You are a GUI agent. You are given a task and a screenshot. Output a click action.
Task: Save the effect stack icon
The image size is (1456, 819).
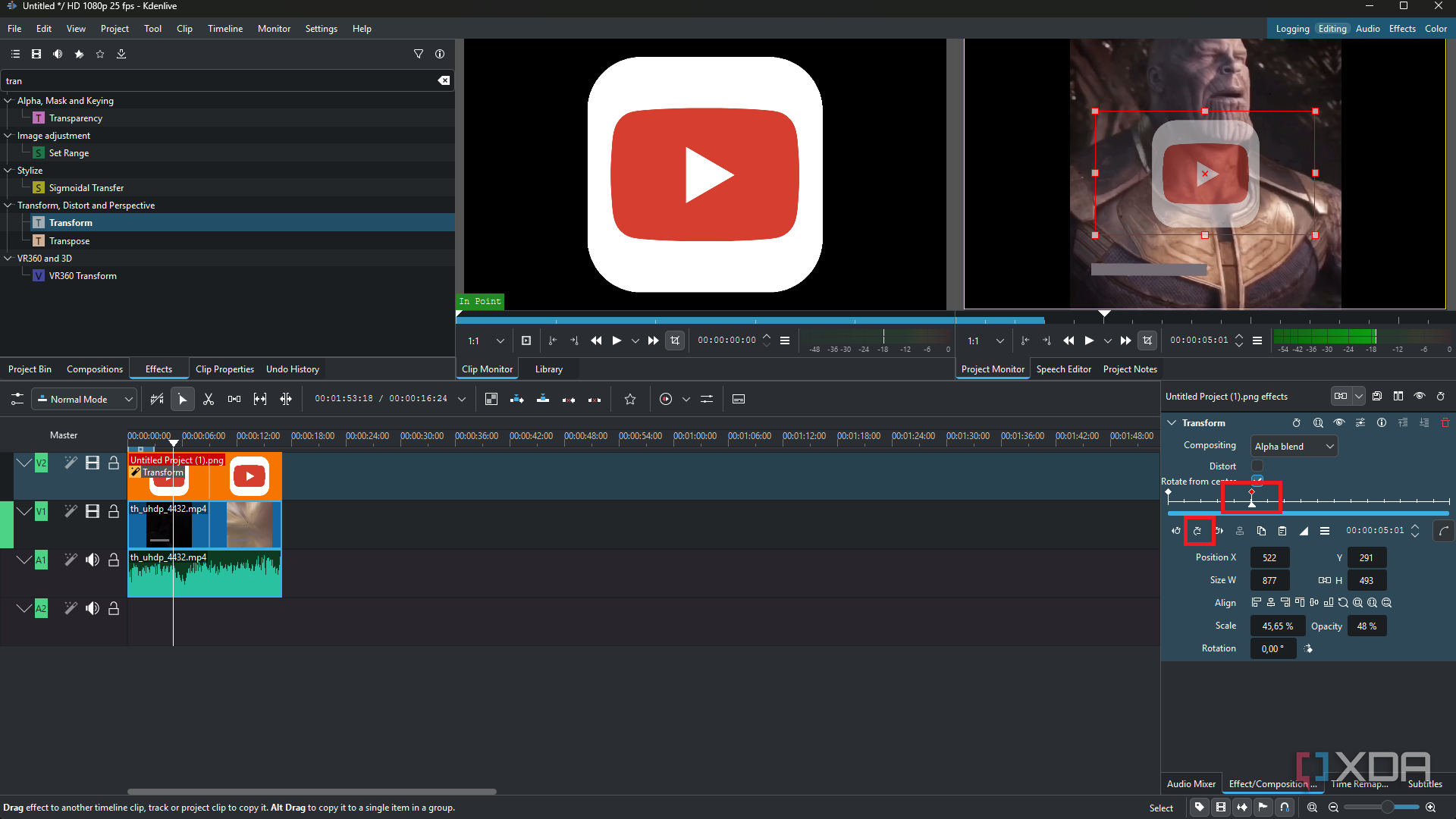(x=1377, y=396)
